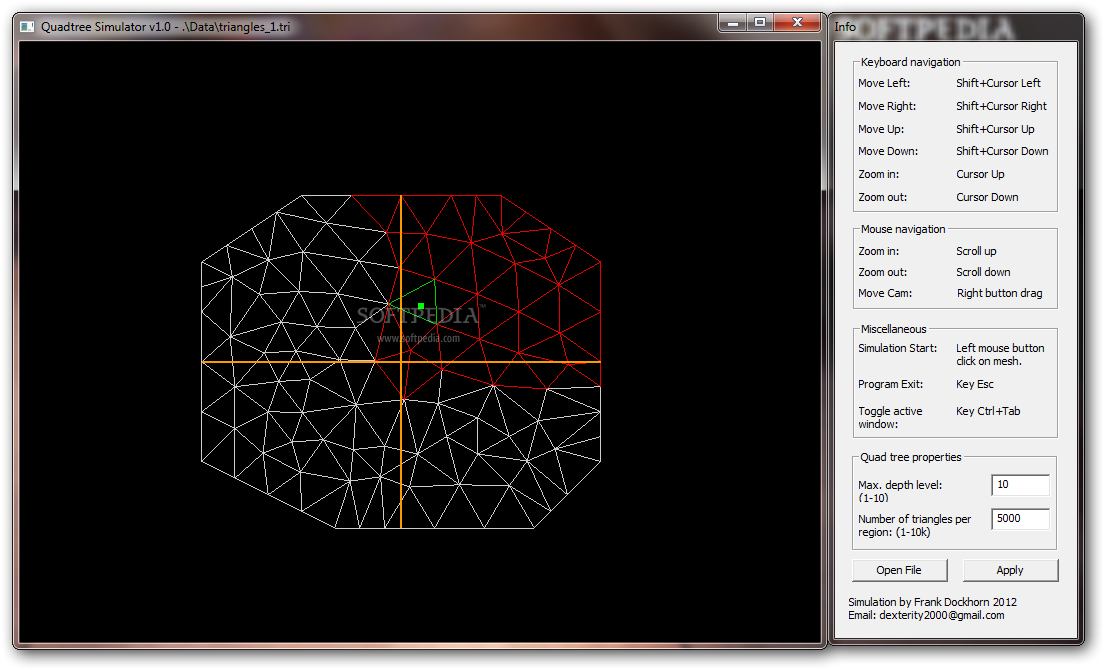Click the 'Move Left:' label

884,83
